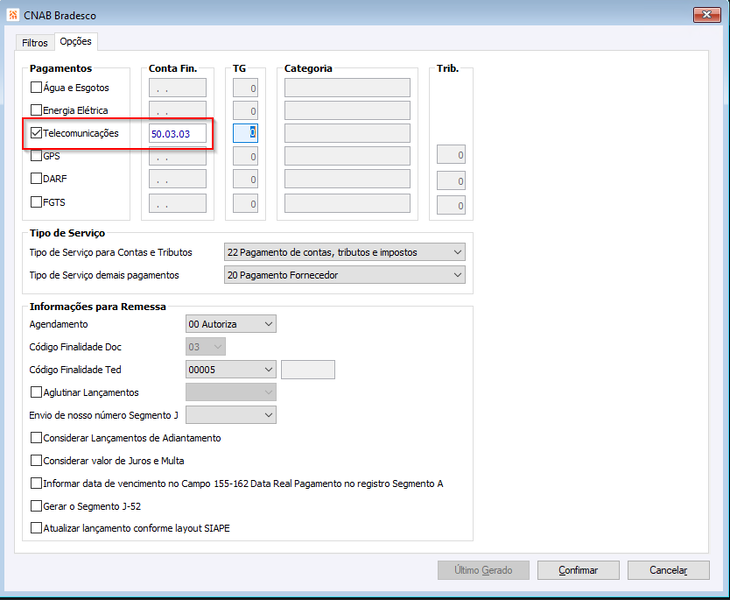Viewport: 730px width, 600px height.
Task: Click the Água e Esgotos Categoria field
Action: [x=347, y=88]
